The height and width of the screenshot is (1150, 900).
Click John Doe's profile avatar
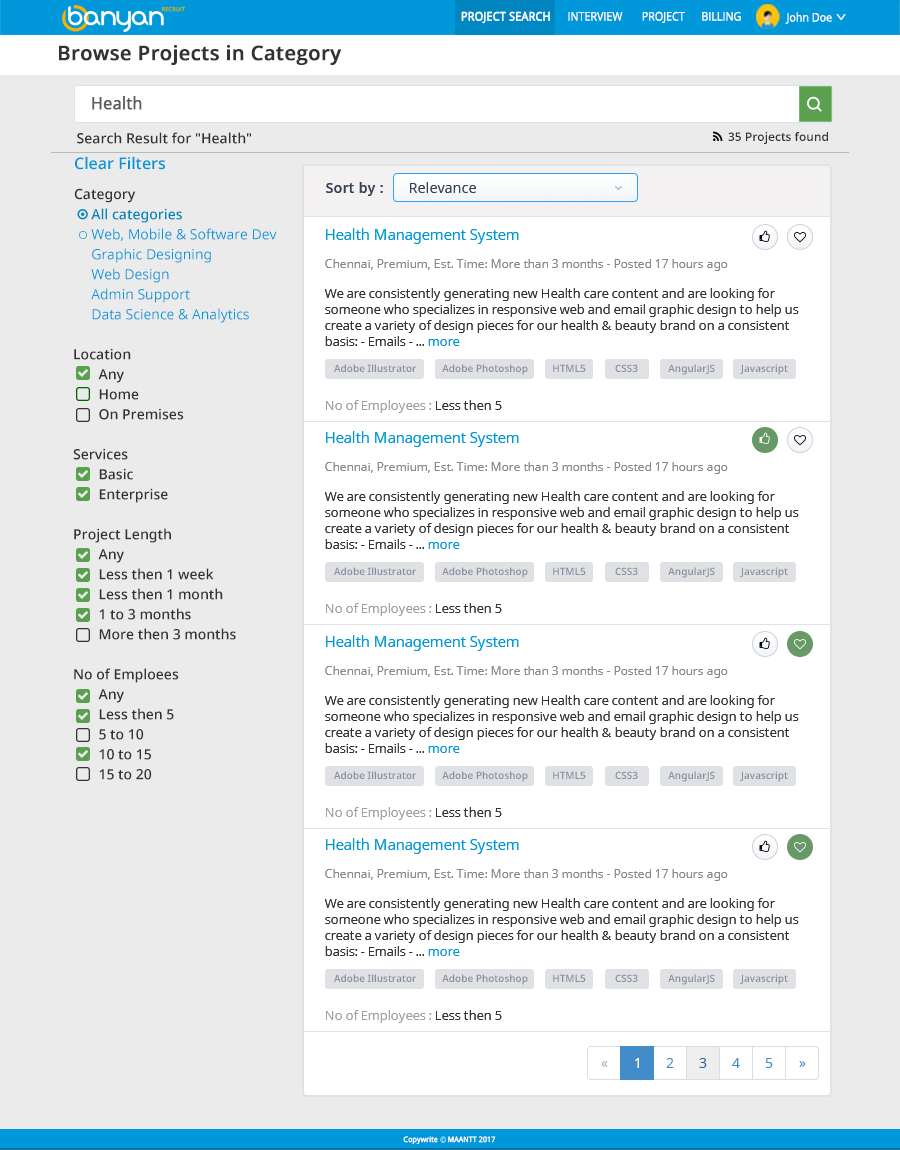(x=767, y=17)
